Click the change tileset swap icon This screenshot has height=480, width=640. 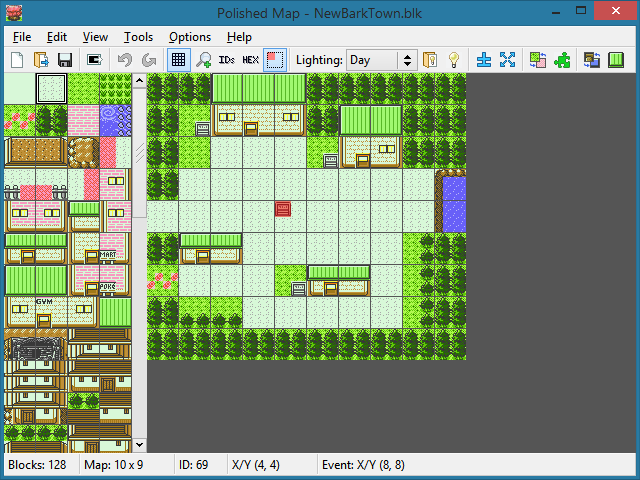coord(538,60)
